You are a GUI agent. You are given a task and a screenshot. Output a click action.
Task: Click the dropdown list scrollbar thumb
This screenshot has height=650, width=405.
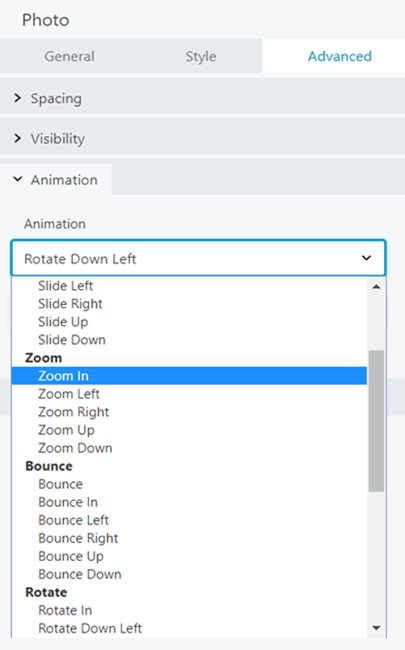(376, 421)
